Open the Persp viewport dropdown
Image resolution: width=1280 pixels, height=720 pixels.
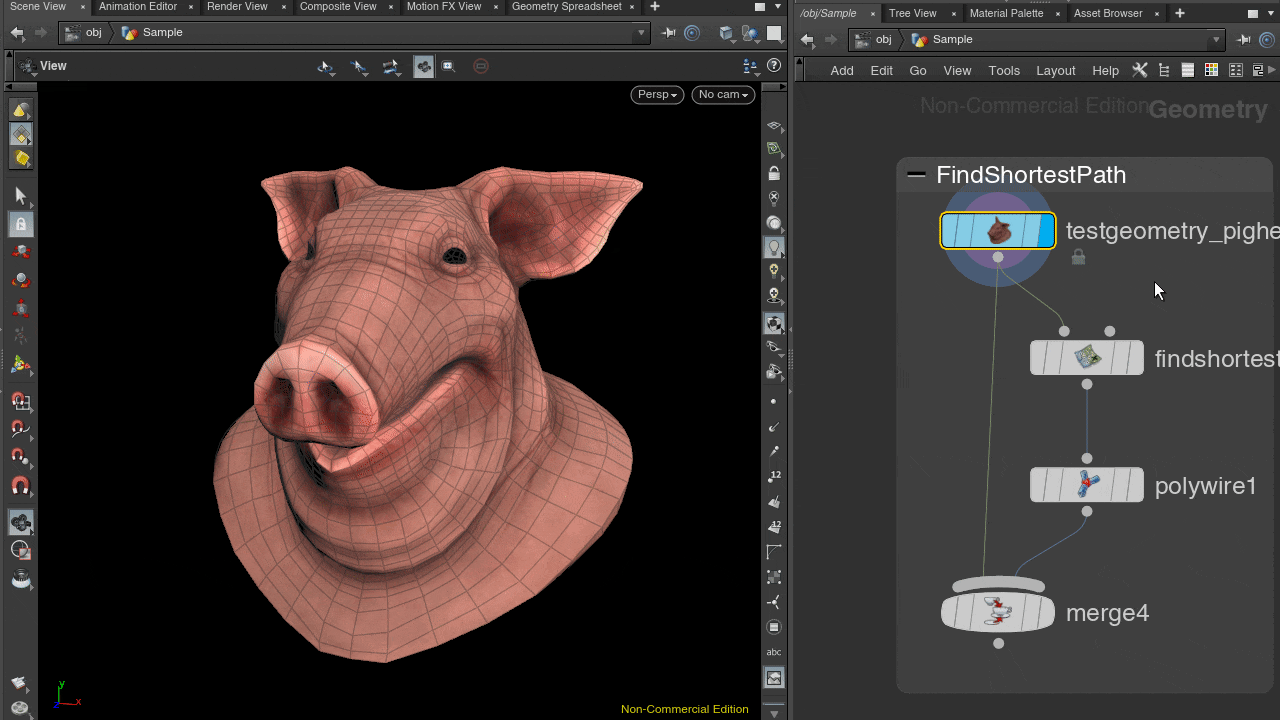coord(658,94)
